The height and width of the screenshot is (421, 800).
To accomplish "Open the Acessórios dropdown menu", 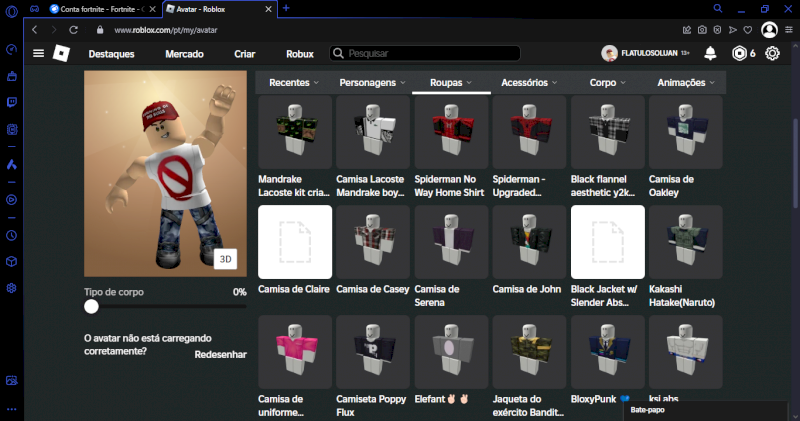I will (529, 82).
